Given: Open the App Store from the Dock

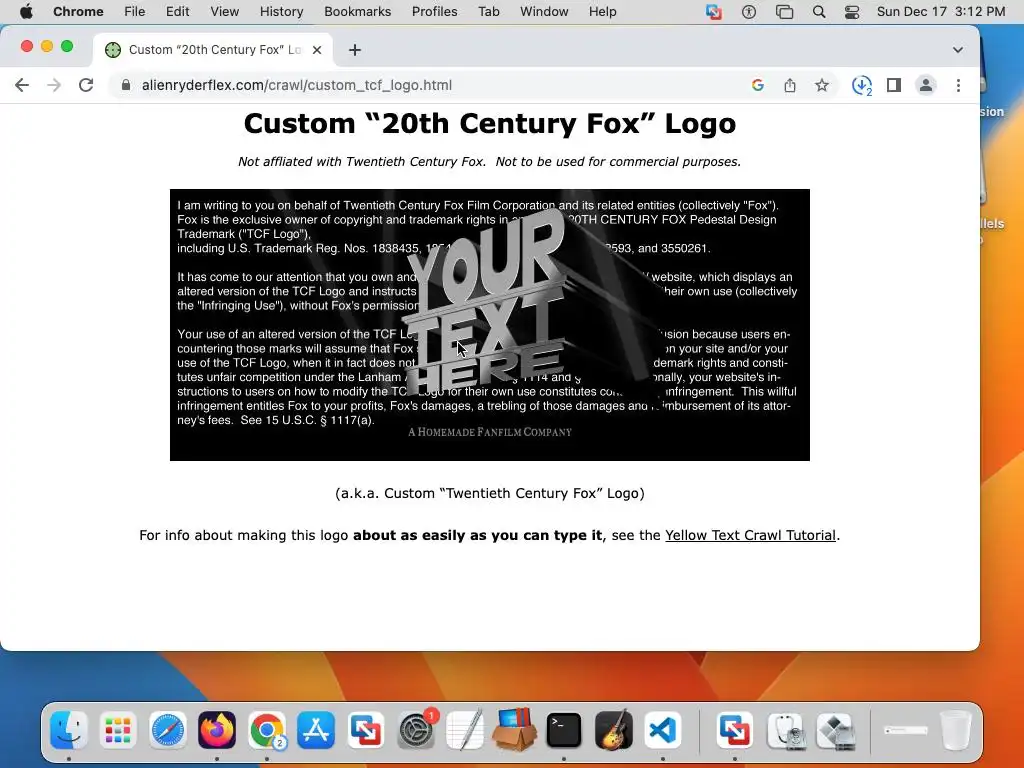Looking at the screenshot, I should pyautogui.click(x=316, y=730).
